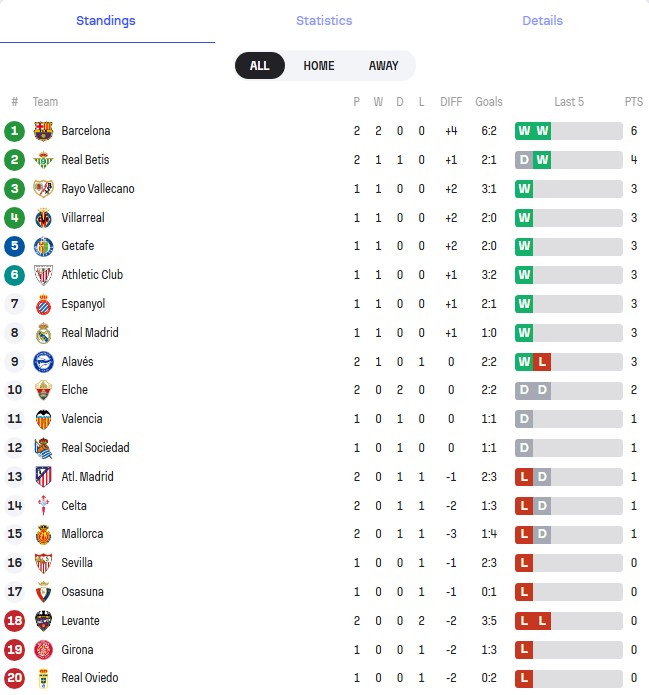649x695 pixels.
Task: Click the Girona club crest icon
Action: pyautogui.click(x=43, y=649)
